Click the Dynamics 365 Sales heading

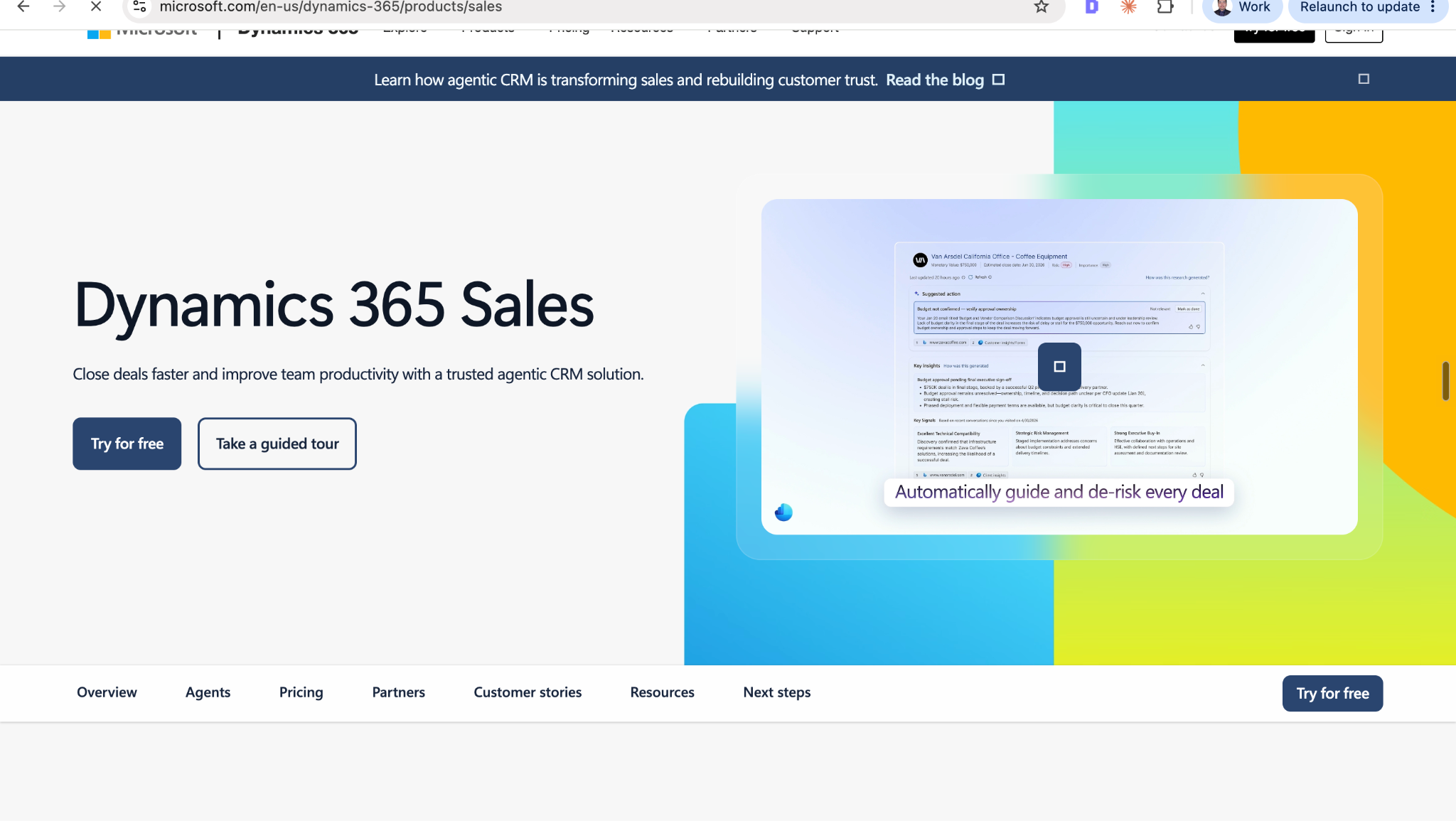(333, 305)
